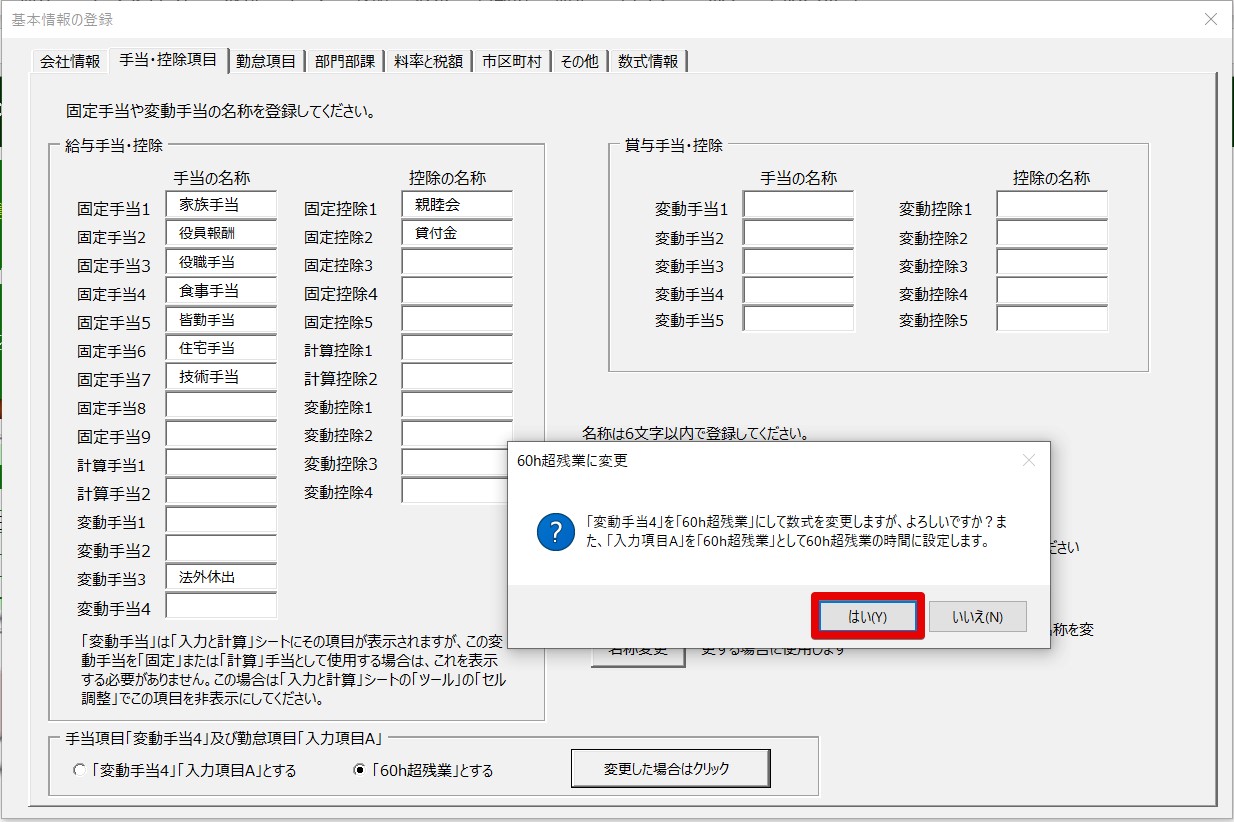Click the empty 固定手当8 name field
The image size is (1234, 822).
(221, 406)
